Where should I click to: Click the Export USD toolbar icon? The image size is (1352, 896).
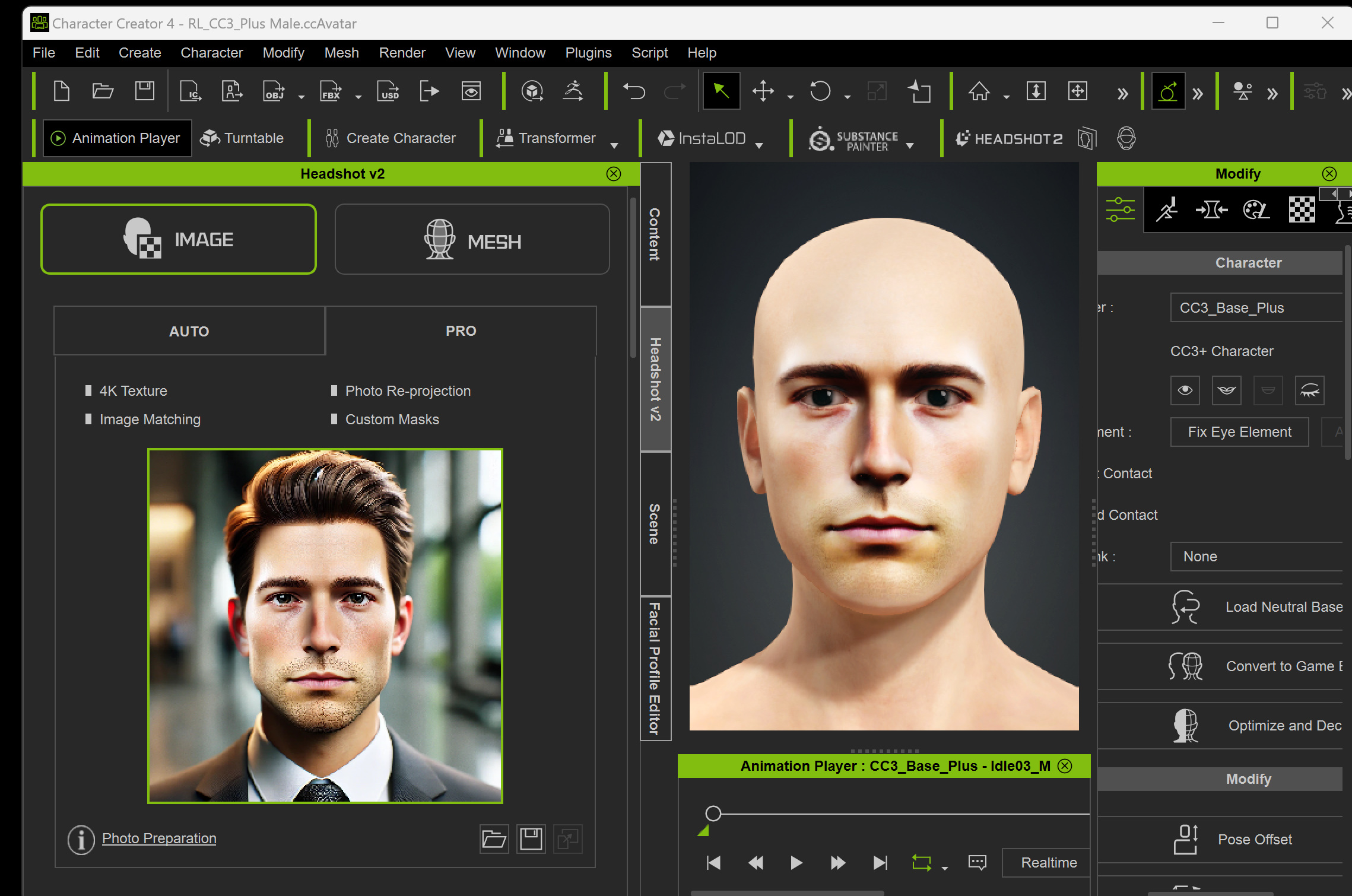click(x=388, y=91)
